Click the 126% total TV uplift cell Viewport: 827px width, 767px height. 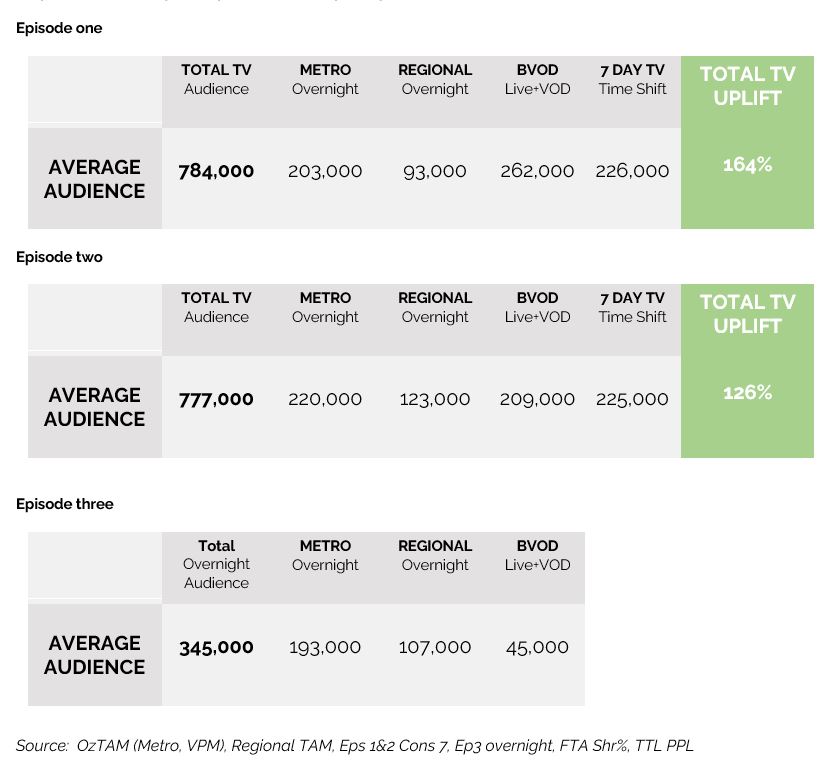click(x=747, y=393)
